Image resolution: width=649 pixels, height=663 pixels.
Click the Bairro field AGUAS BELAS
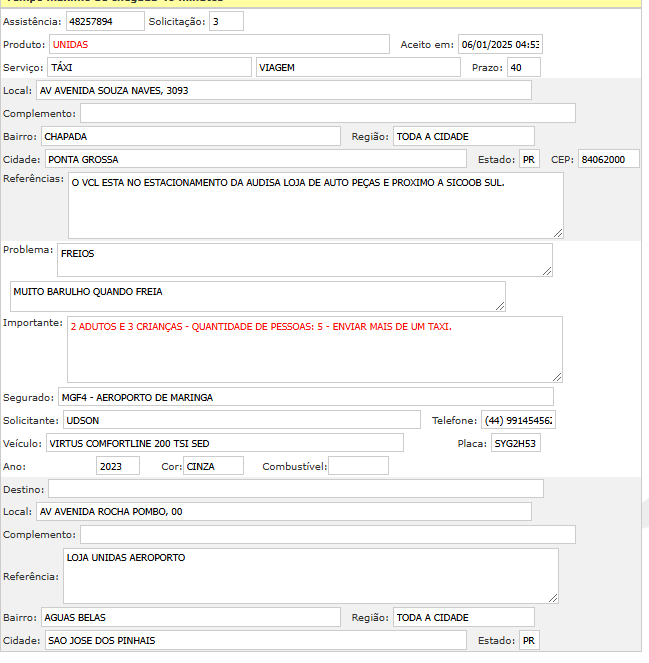(x=191, y=617)
